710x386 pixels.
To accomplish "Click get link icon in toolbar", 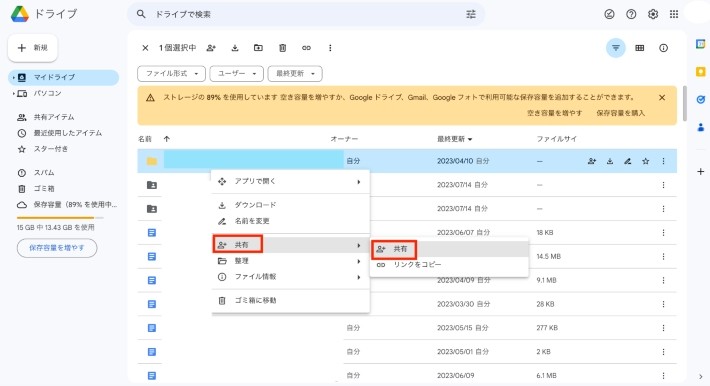I will click(x=306, y=48).
